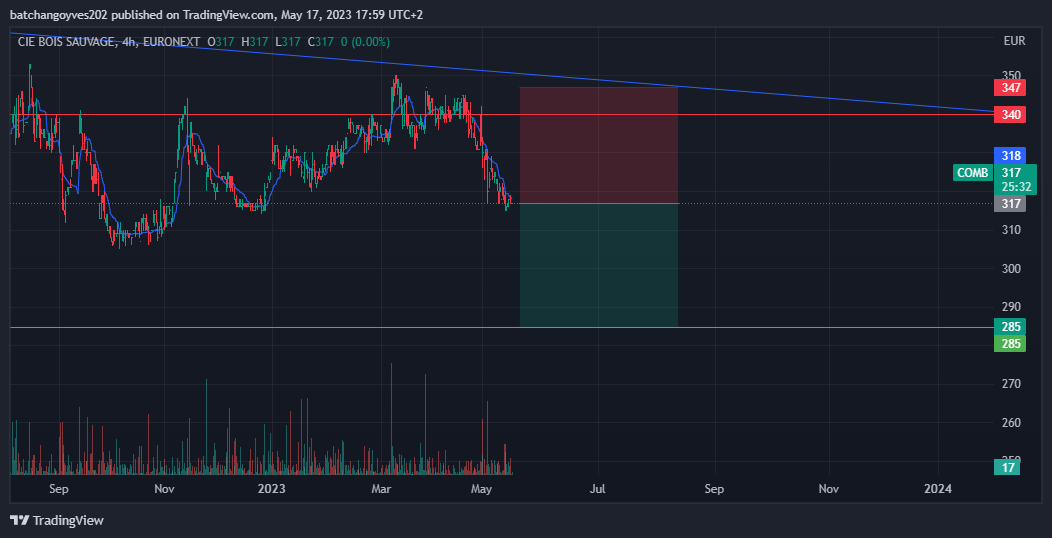Click the TradingView logo at bottom

click(x=56, y=520)
